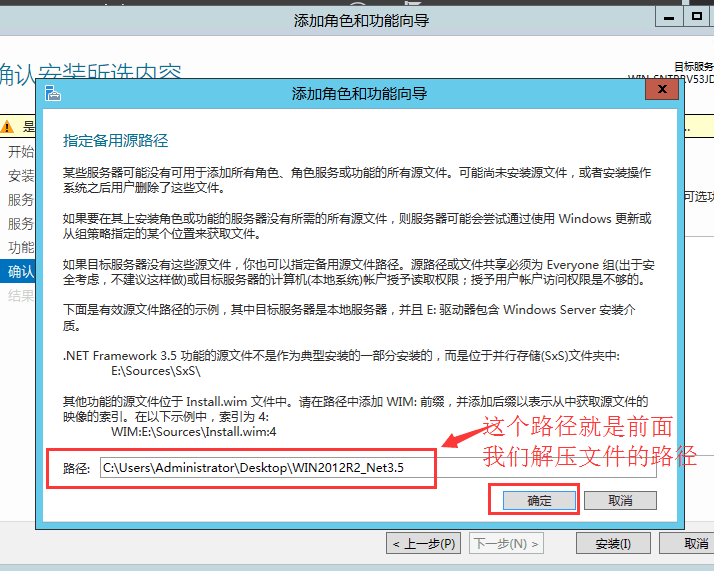Viewport: 714px width, 571px height.
Task: Click the 指定备用源路径 heading text
Action: tap(116, 141)
